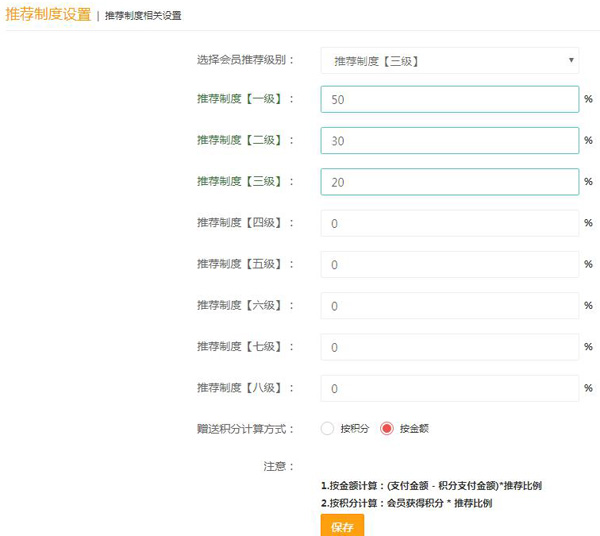Viewport: 600px width, 536px height.
Task: Focus the 推荐制度【五级】 input field
Action: point(449,264)
